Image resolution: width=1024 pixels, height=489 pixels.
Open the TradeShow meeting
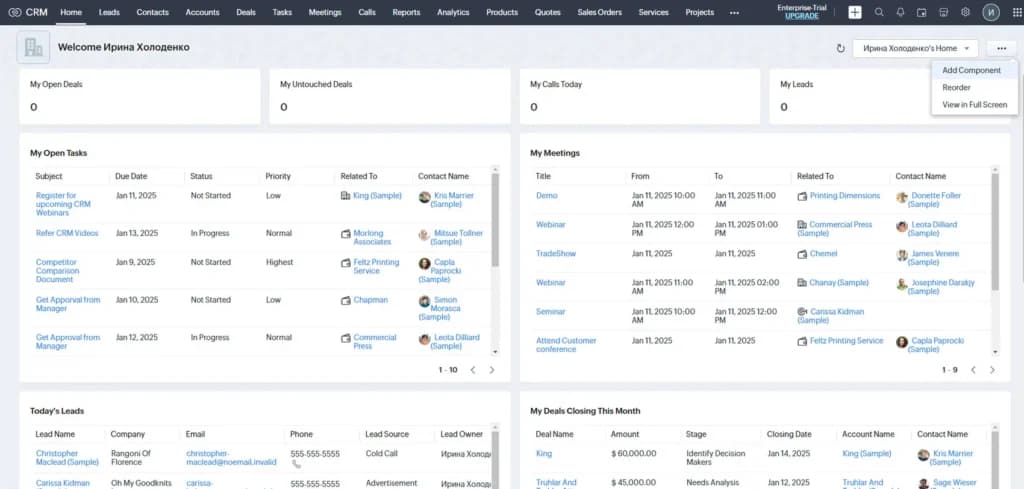(x=556, y=253)
